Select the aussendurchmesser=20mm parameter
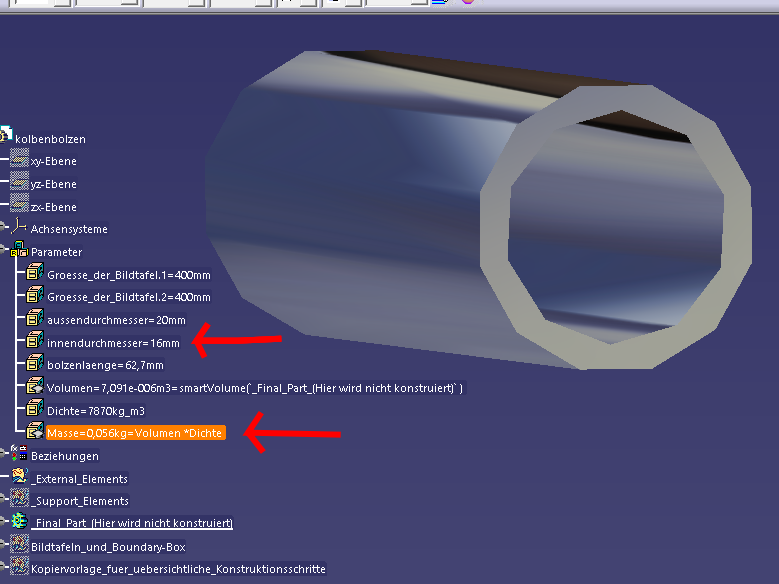The width and height of the screenshot is (779, 584). tap(116, 320)
